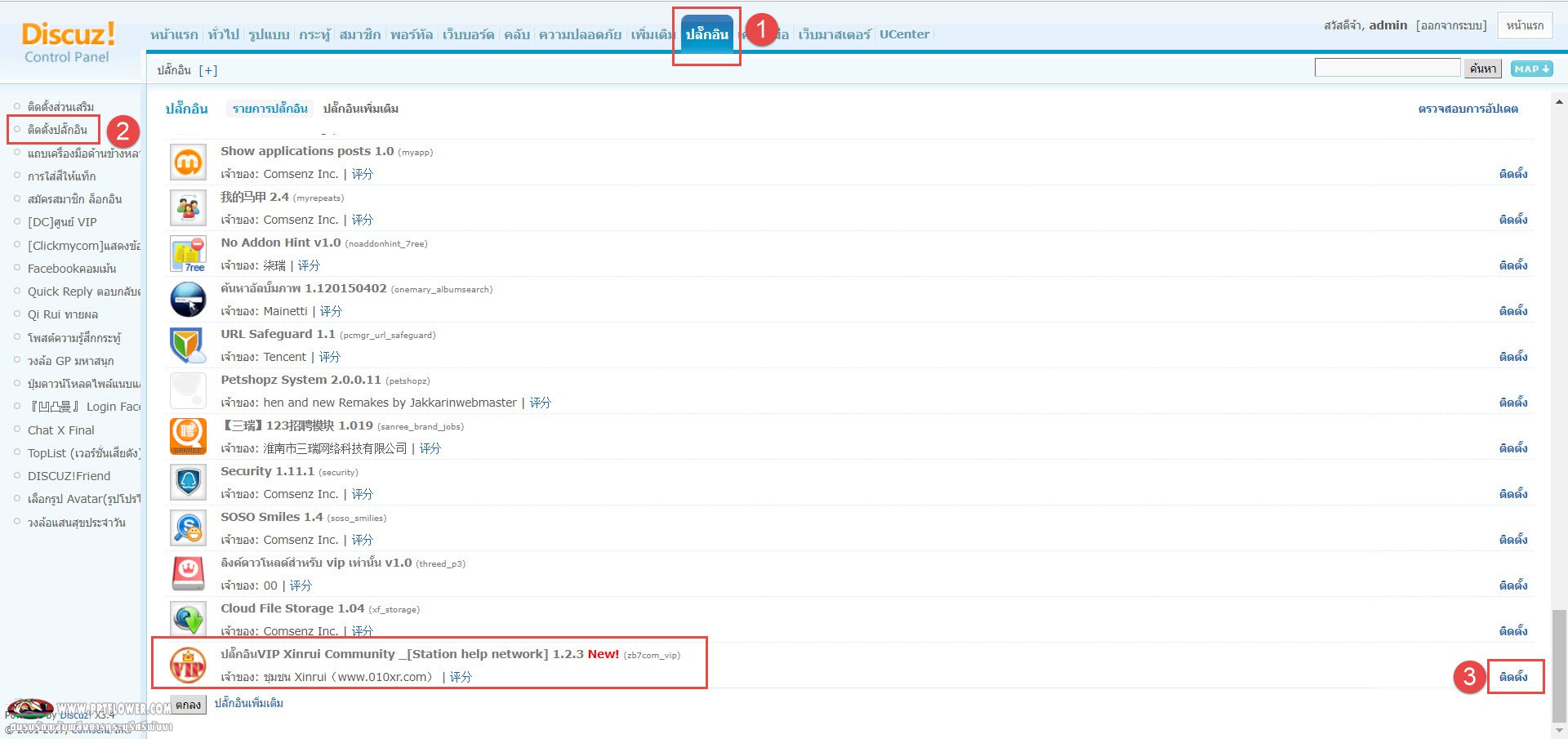1568x739 pixels.
Task: Open TopList item in sidebar
Action: 83,453
